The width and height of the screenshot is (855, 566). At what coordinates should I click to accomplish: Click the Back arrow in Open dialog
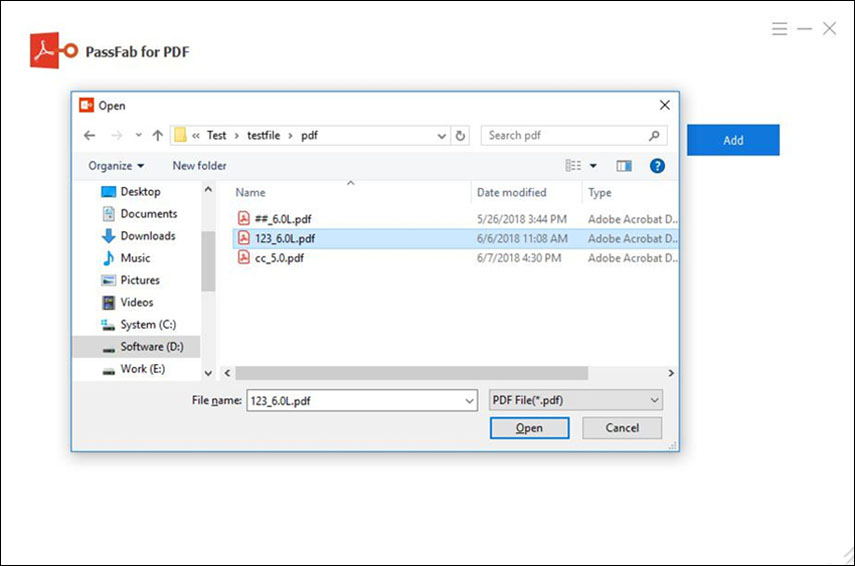pyautogui.click(x=90, y=135)
